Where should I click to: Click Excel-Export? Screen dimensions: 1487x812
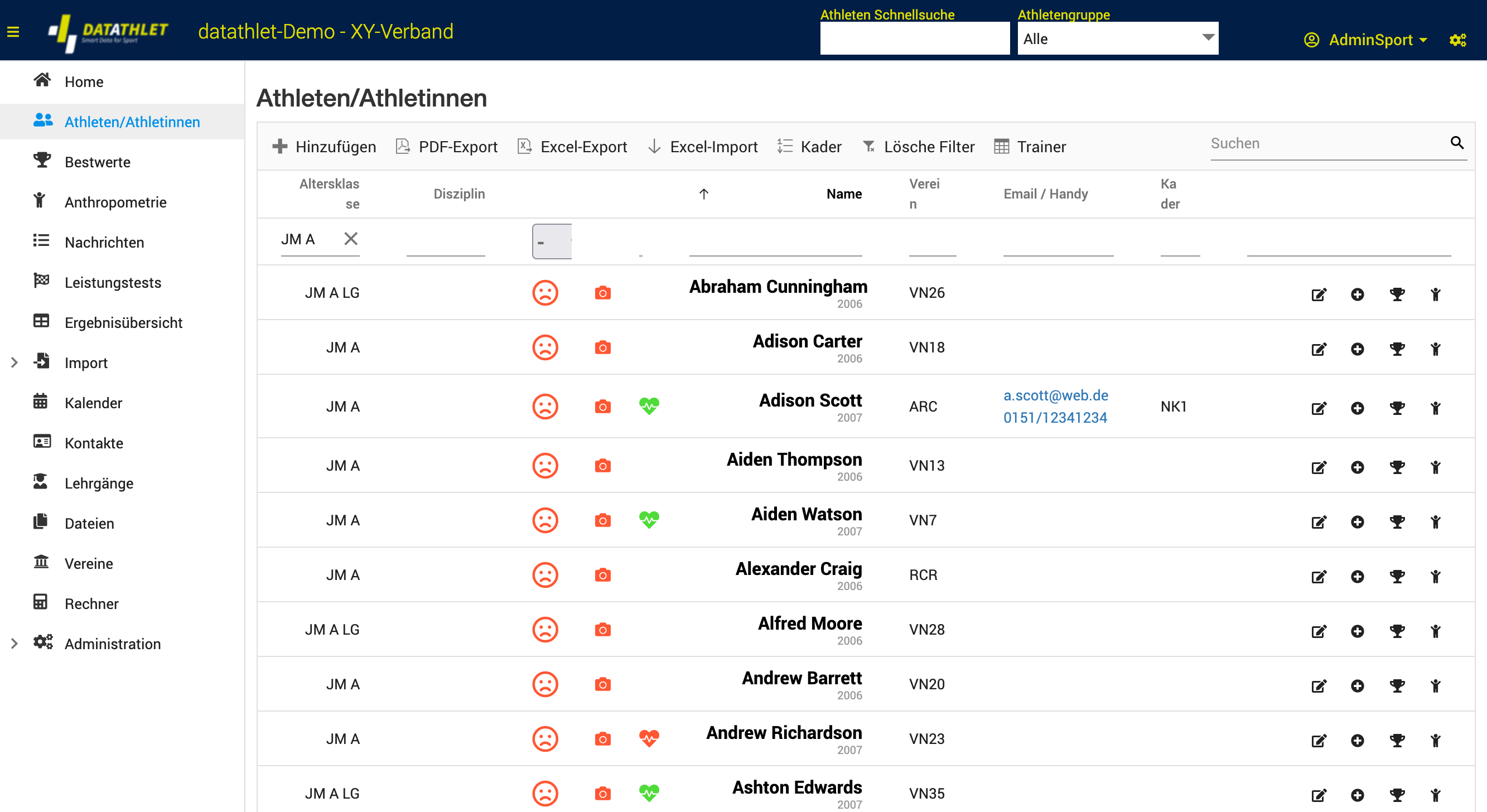[x=572, y=147]
